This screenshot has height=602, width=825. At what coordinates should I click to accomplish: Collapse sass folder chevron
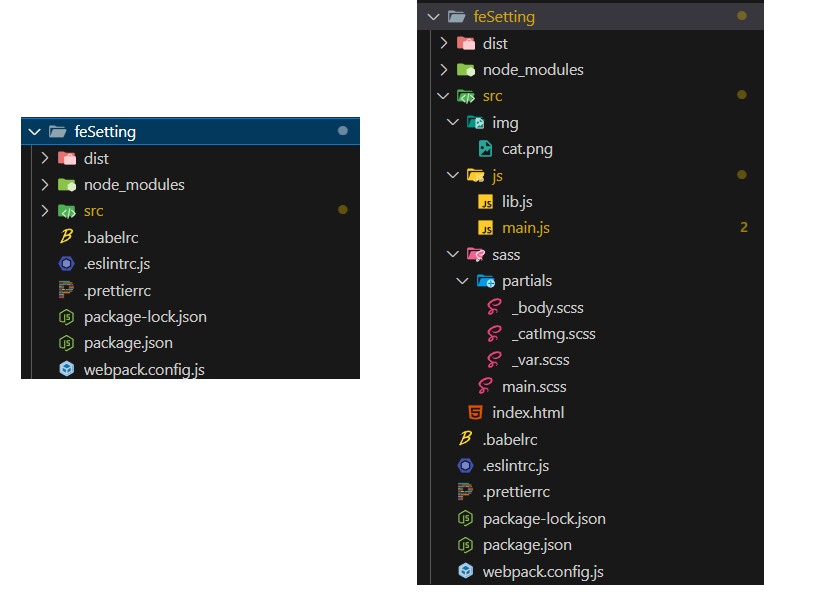(452, 254)
